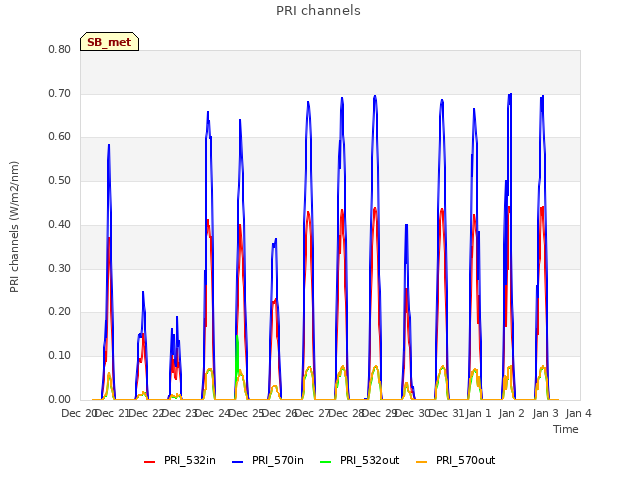Click the 0.10 y-axis tick label
The image size is (640, 480).
(60, 356)
